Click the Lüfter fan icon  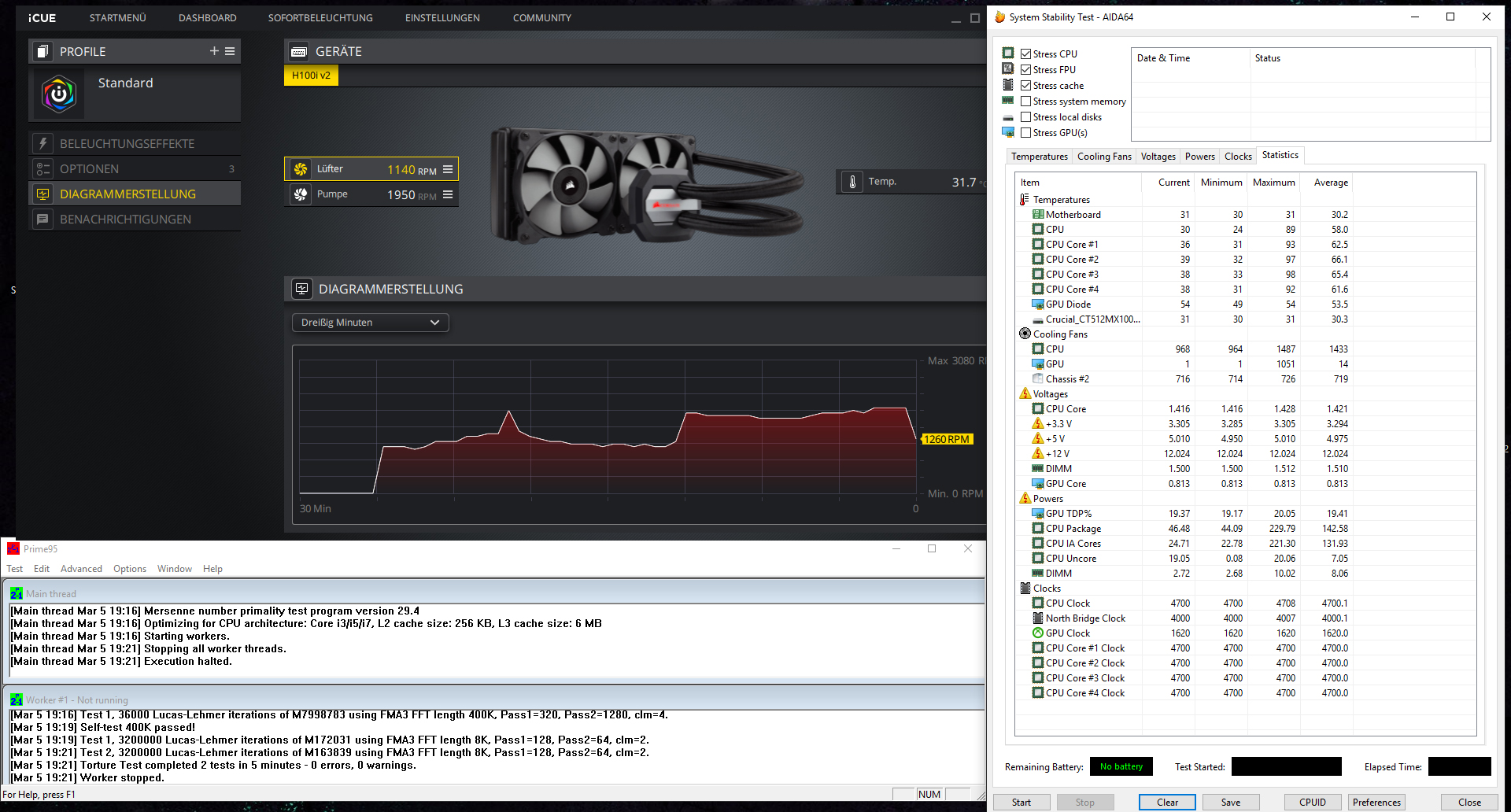click(x=301, y=169)
